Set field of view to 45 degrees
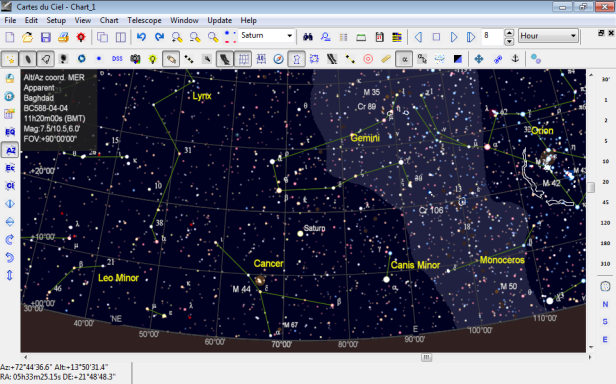616x384 pixels. coord(605,202)
